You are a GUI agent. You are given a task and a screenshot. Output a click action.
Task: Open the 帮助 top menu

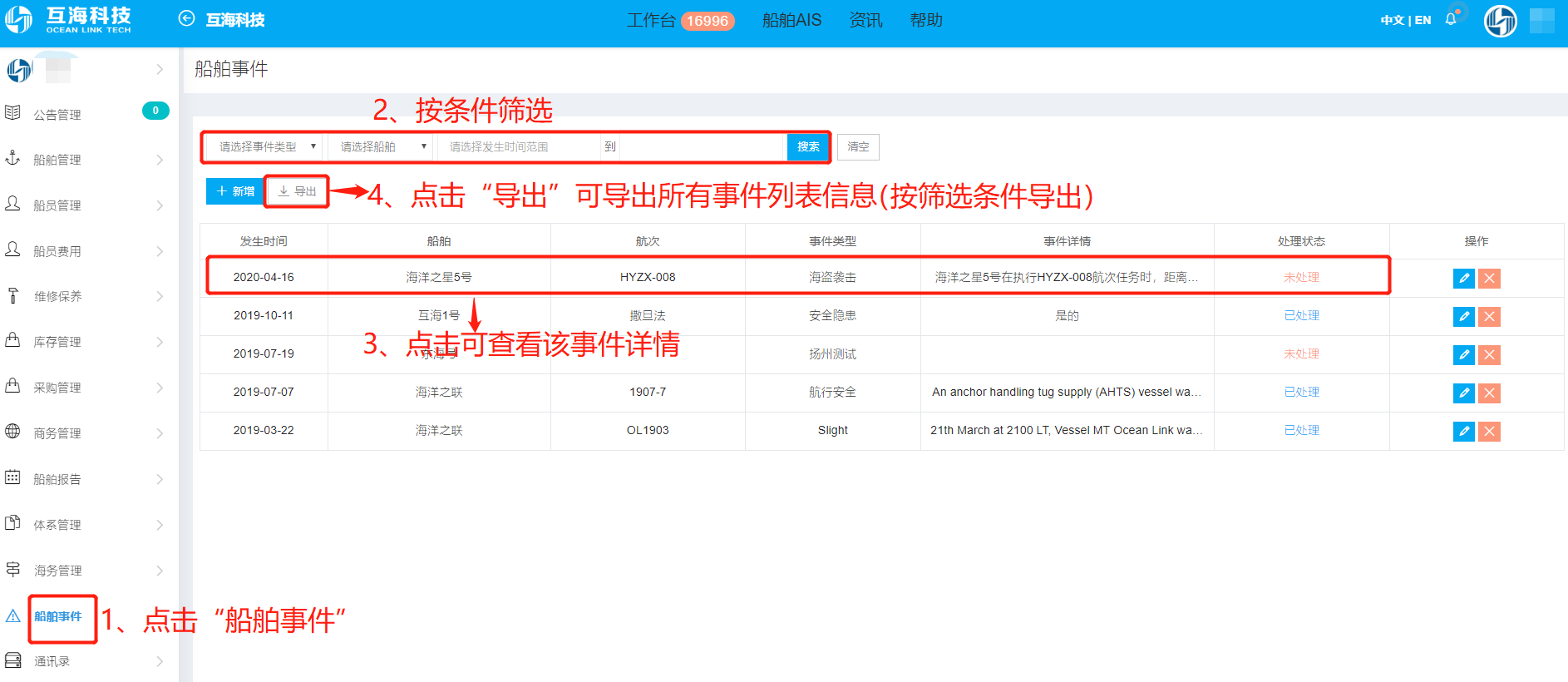point(926,20)
